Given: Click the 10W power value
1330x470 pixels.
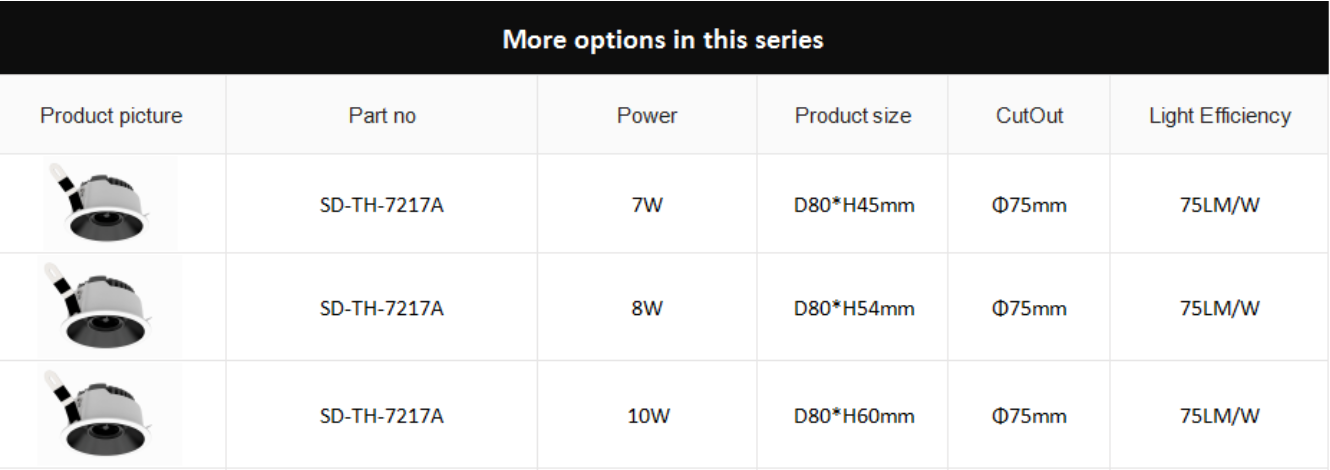Looking at the screenshot, I should tap(647, 416).
